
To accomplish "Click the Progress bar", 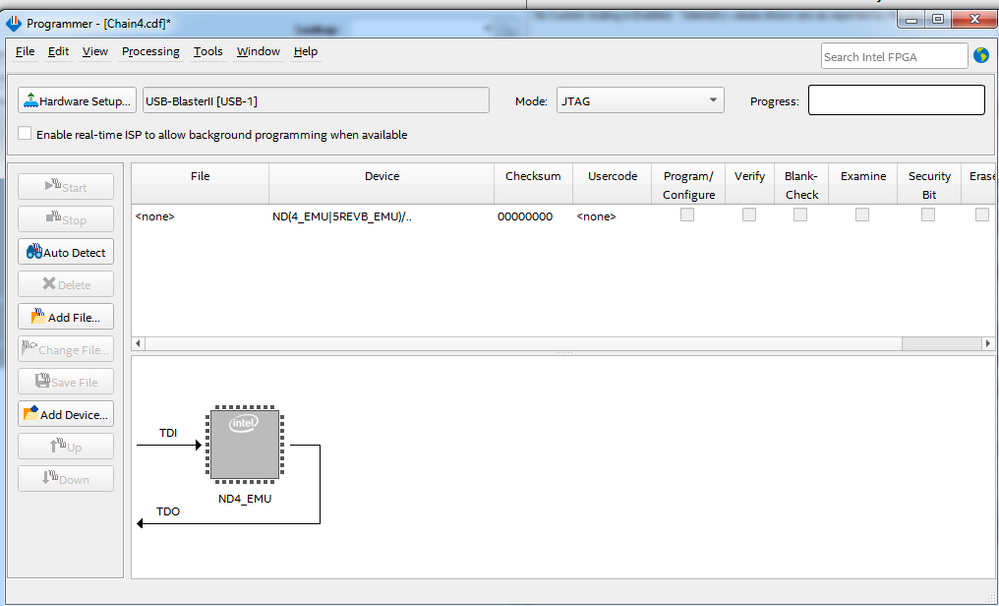I will pos(896,100).
